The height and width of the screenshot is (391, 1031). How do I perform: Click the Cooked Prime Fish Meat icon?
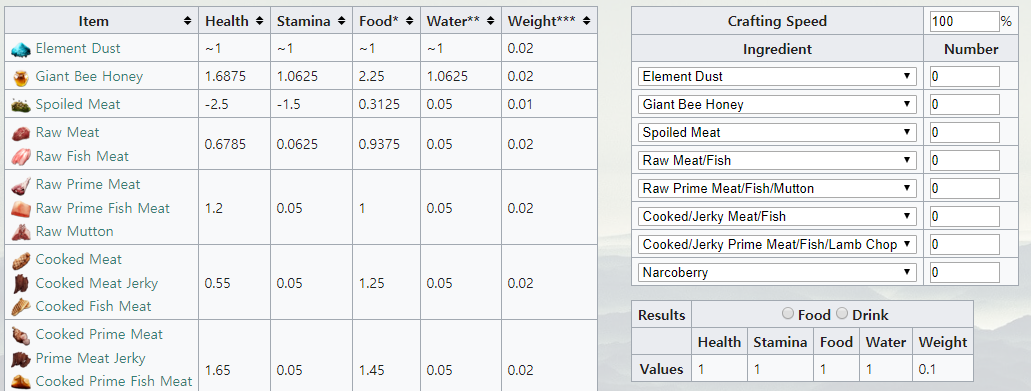(x=21, y=381)
